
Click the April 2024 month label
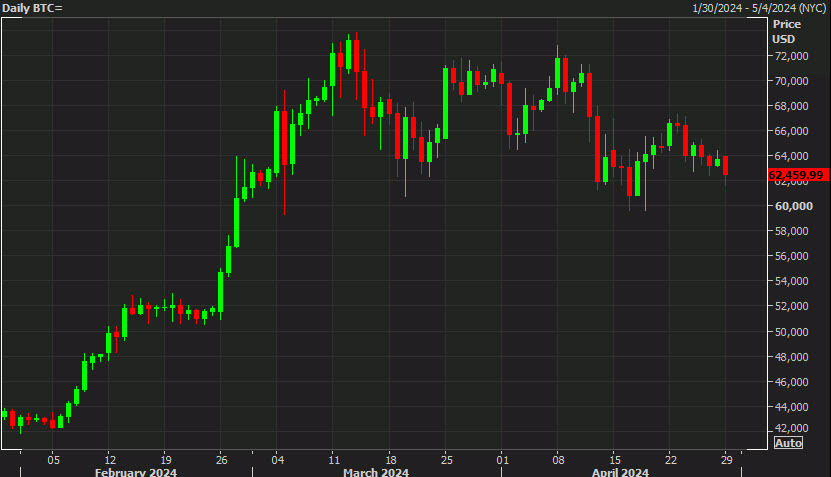pyautogui.click(x=620, y=472)
